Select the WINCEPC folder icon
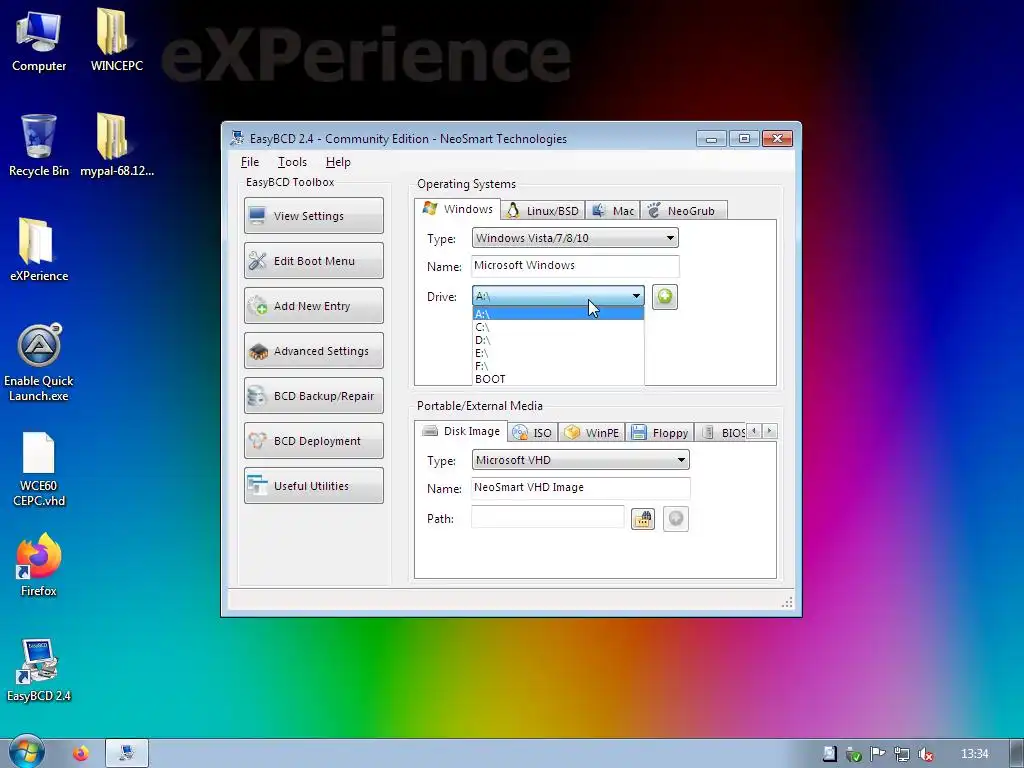The height and width of the screenshot is (768, 1024). tap(116, 40)
